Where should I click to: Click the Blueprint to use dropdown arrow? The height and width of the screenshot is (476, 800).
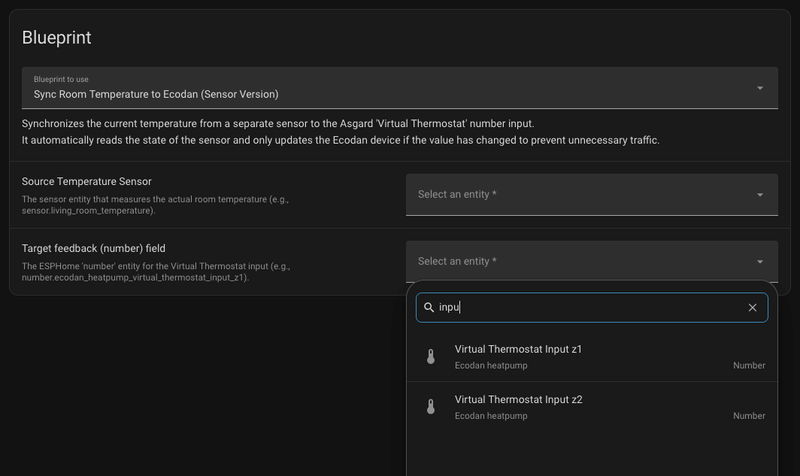pyautogui.click(x=760, y=88)
